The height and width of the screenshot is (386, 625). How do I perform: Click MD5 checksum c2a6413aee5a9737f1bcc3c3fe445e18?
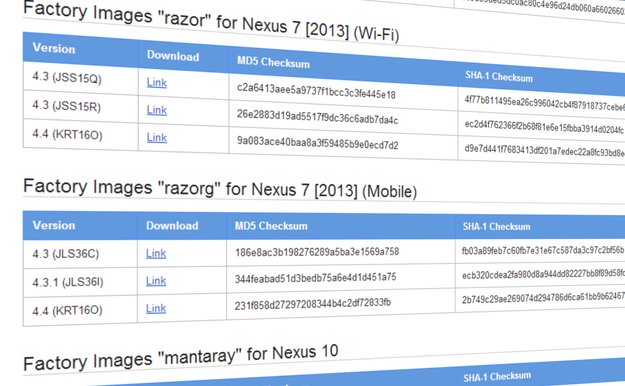(316, 91)
